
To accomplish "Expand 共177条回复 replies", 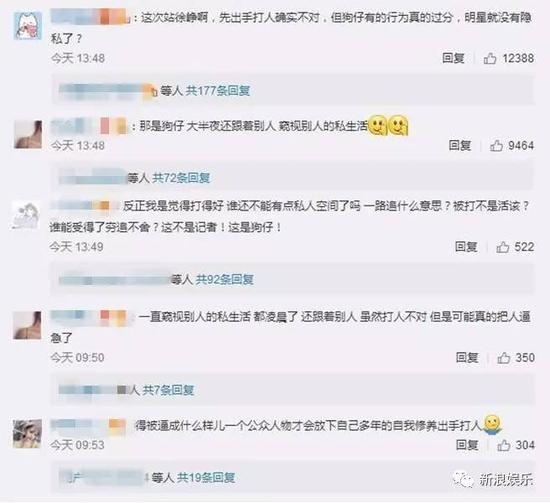I will coord(217,91).
